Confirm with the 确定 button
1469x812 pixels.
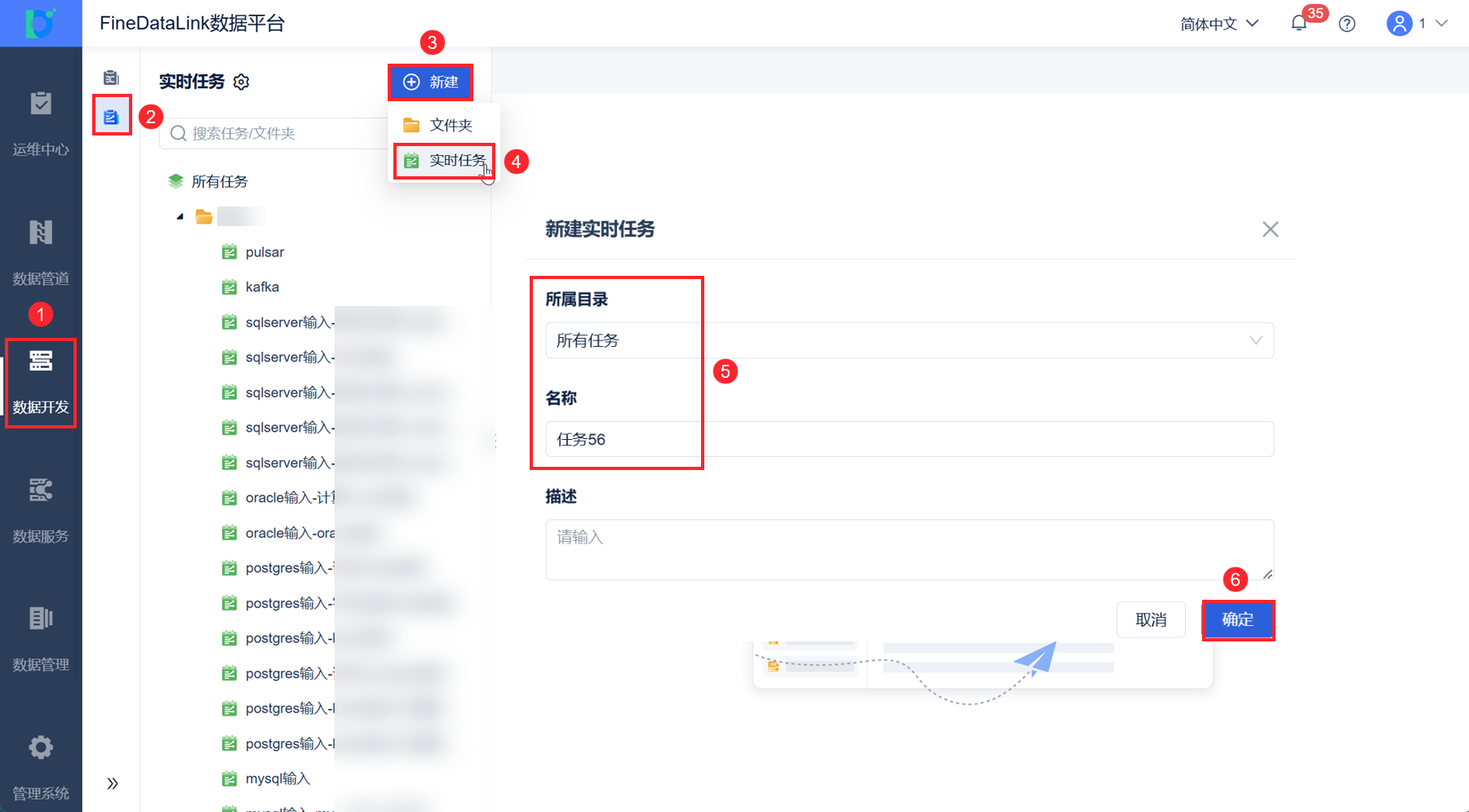click(1238, 619)
